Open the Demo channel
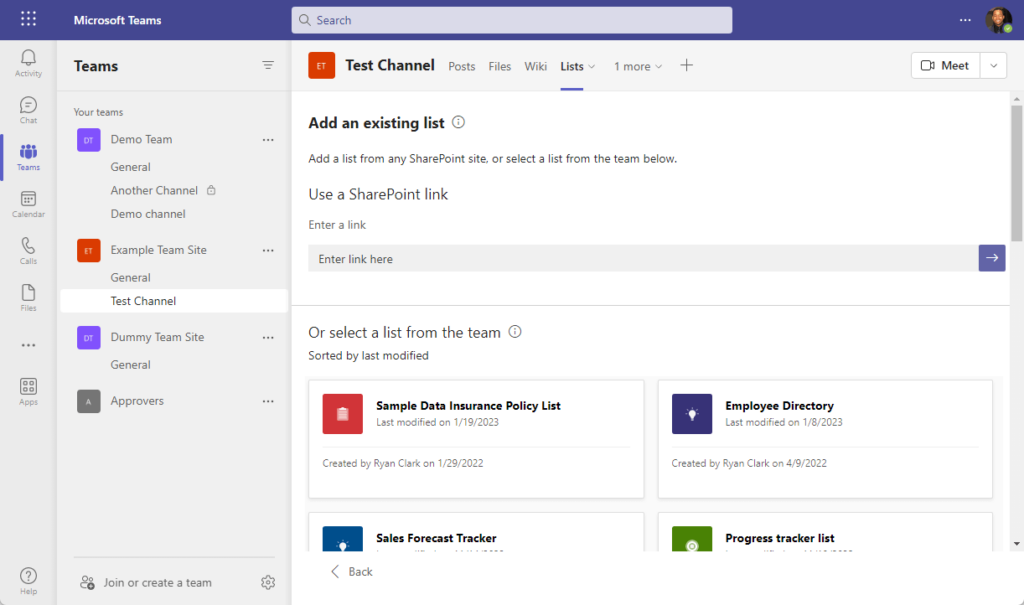 [148, 214]
